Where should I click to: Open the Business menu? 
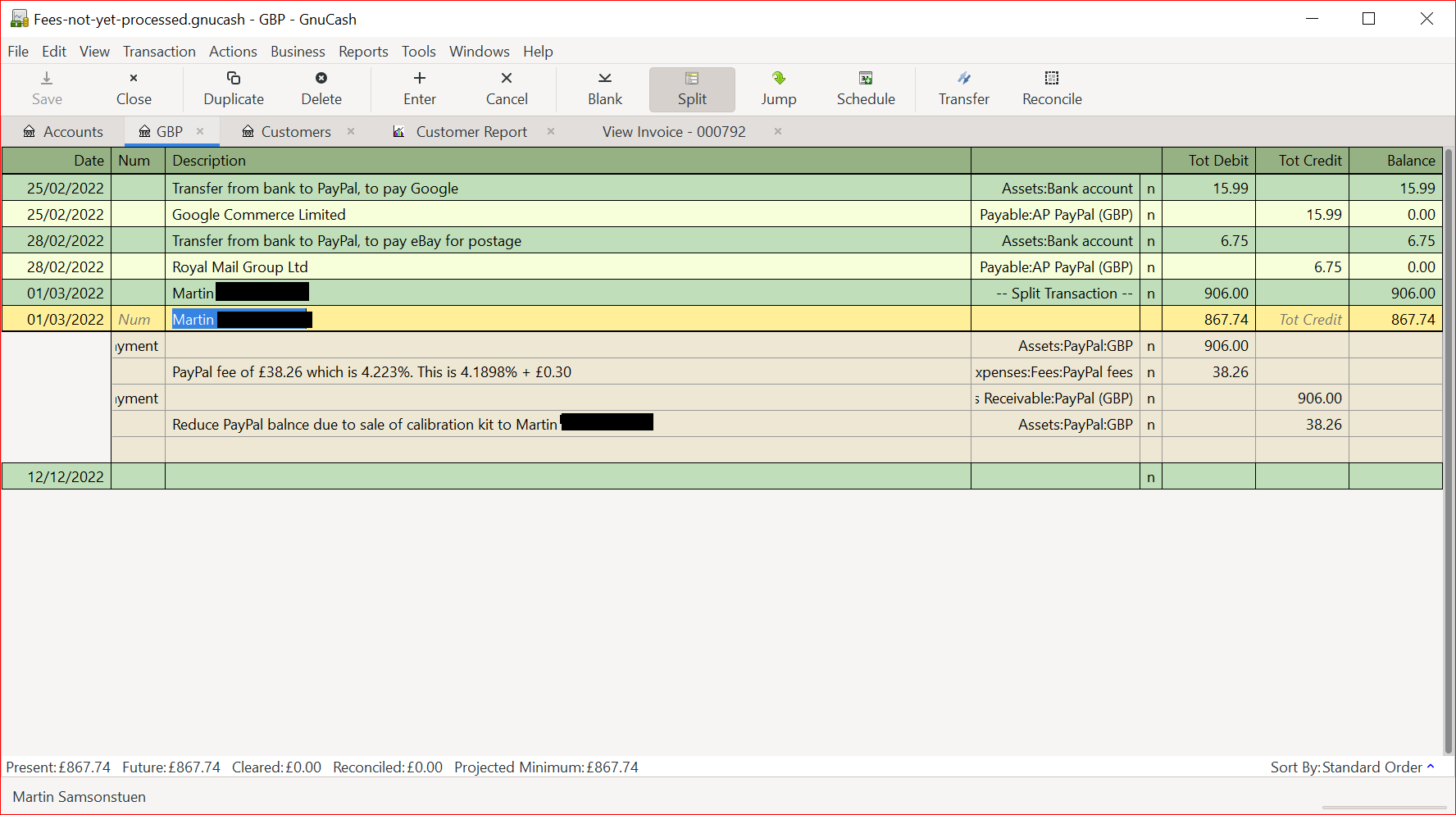(x=298, y=52)
